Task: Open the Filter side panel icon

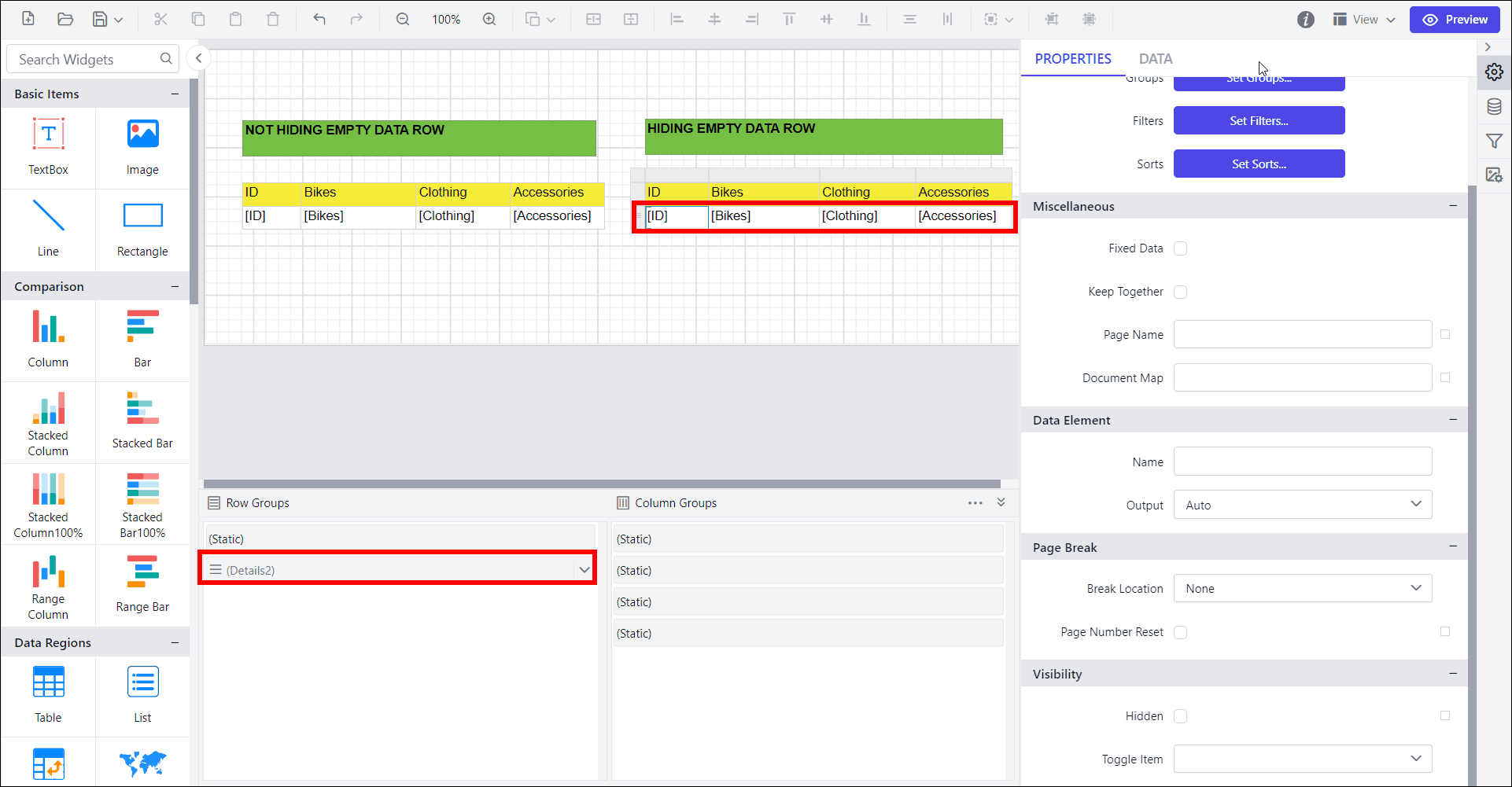Action: (x=1494, y=141)
